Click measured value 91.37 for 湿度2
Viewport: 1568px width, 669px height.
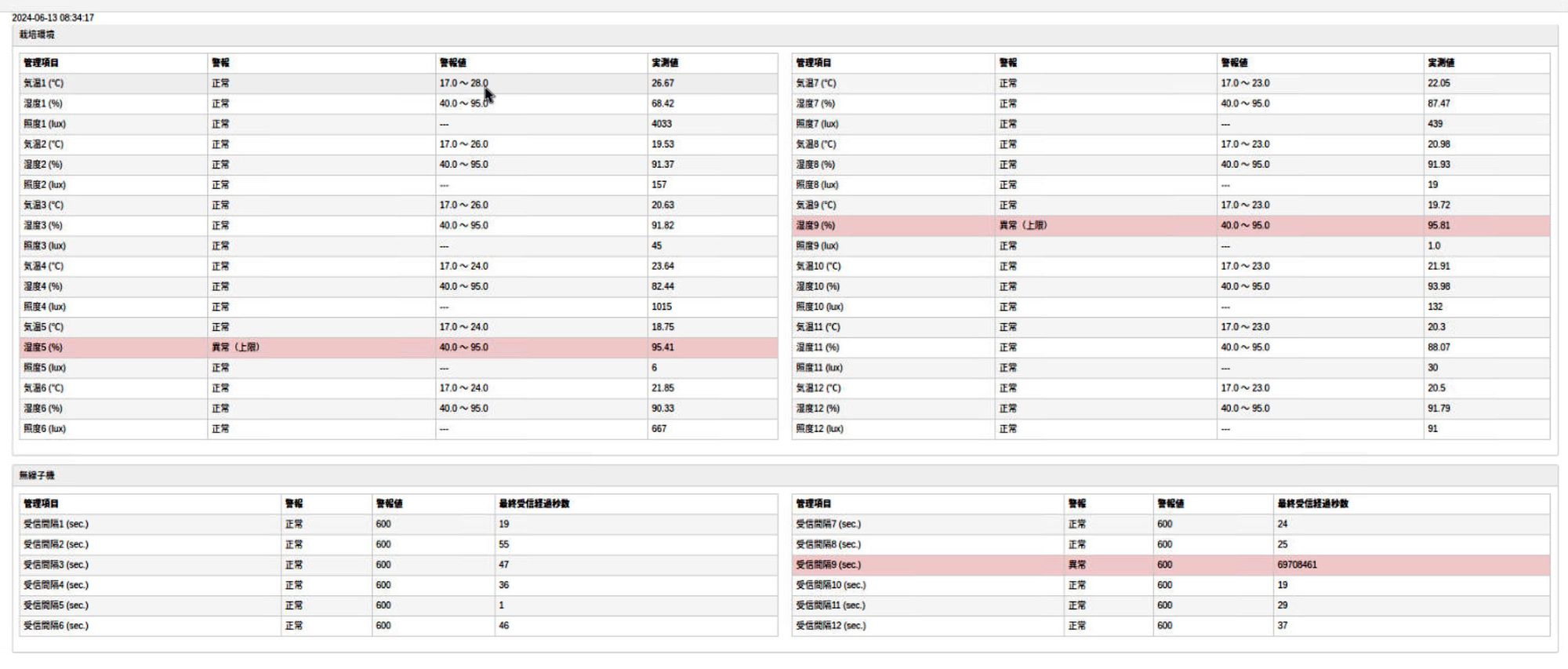[662, 165]
